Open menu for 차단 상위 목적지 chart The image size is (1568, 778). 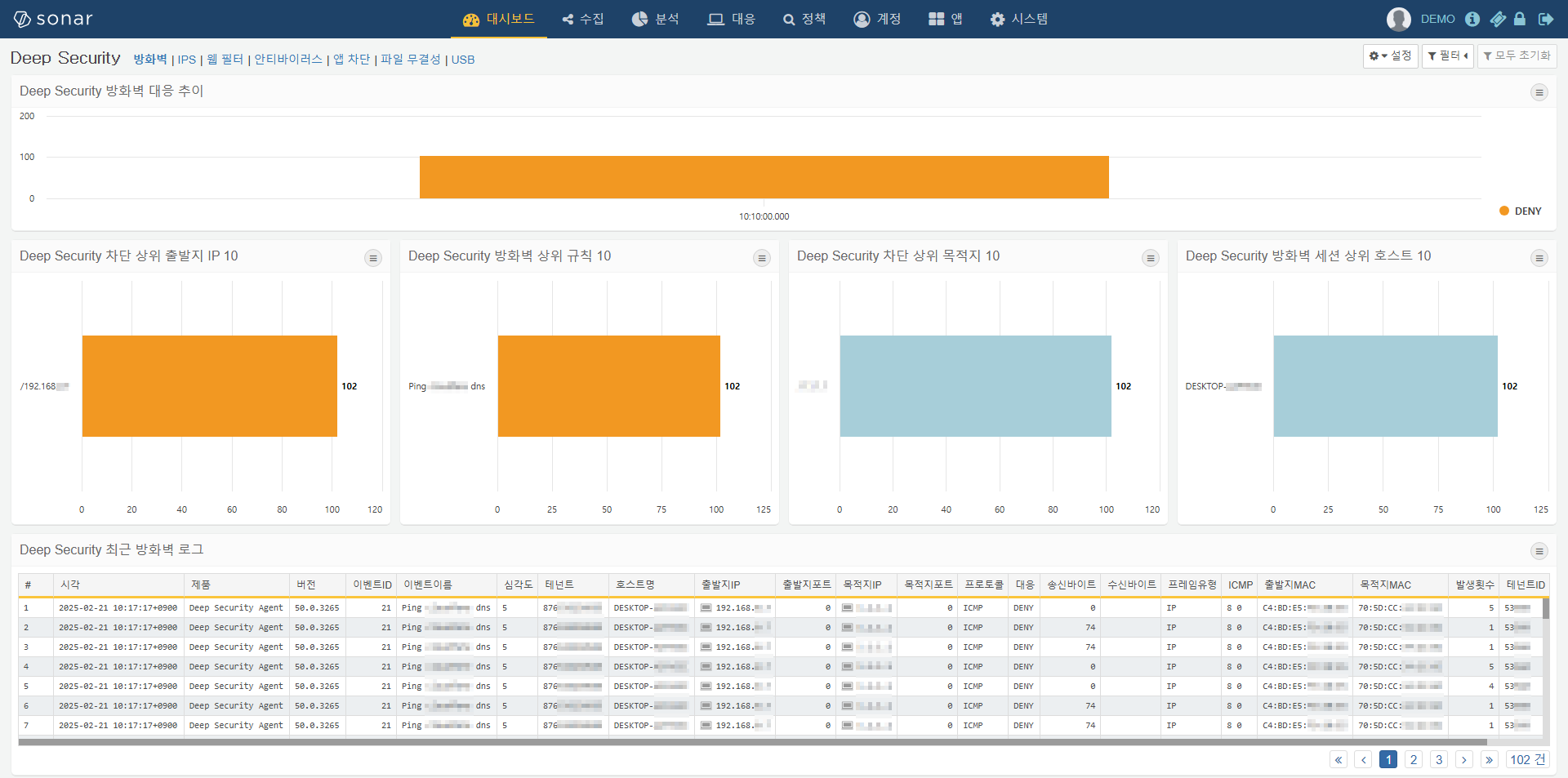point(1150,258)
